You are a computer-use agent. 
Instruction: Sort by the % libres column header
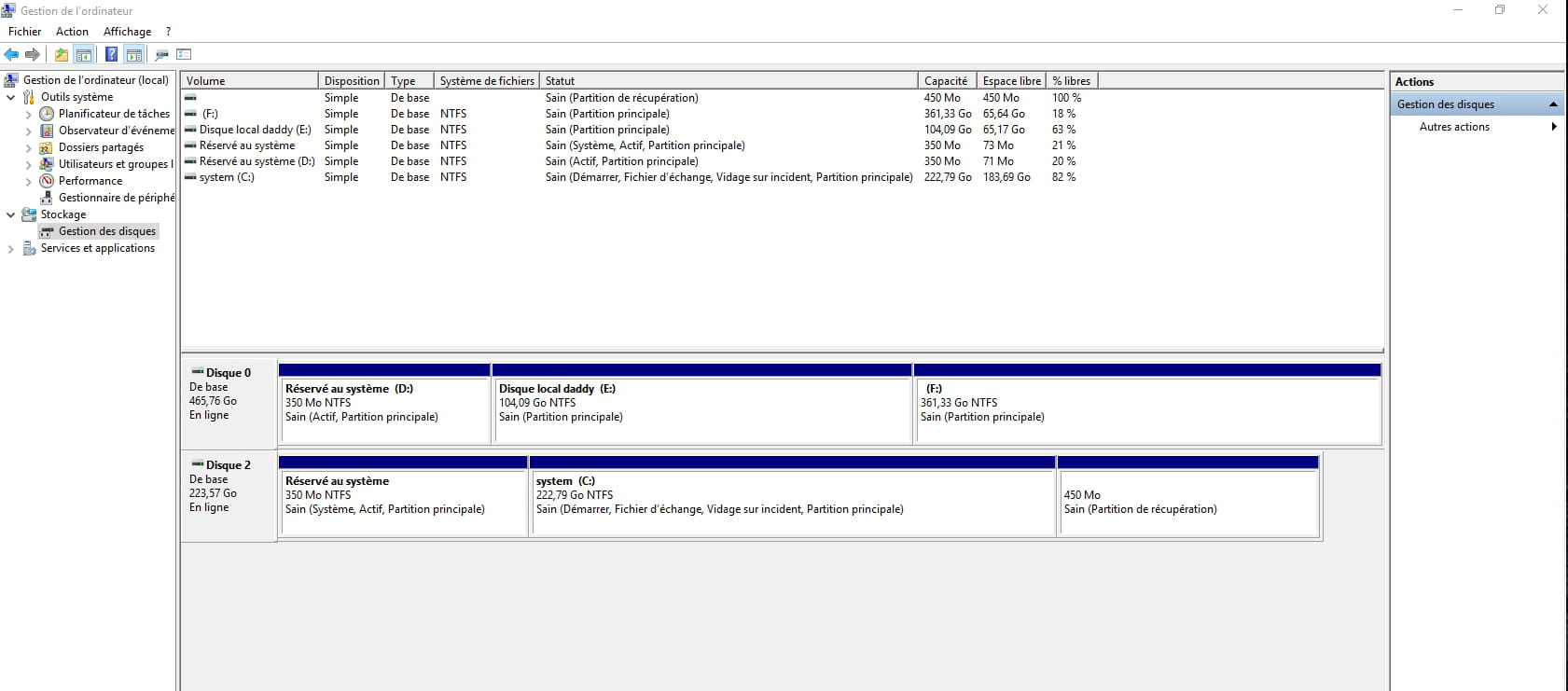tap(1071, 81)
